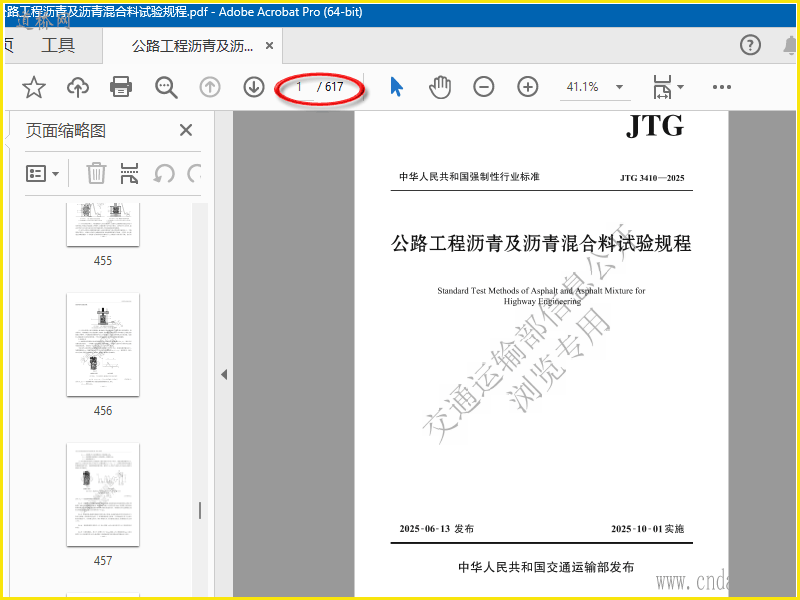
Task: Select page 457 thumbnail
Action: 103,494
